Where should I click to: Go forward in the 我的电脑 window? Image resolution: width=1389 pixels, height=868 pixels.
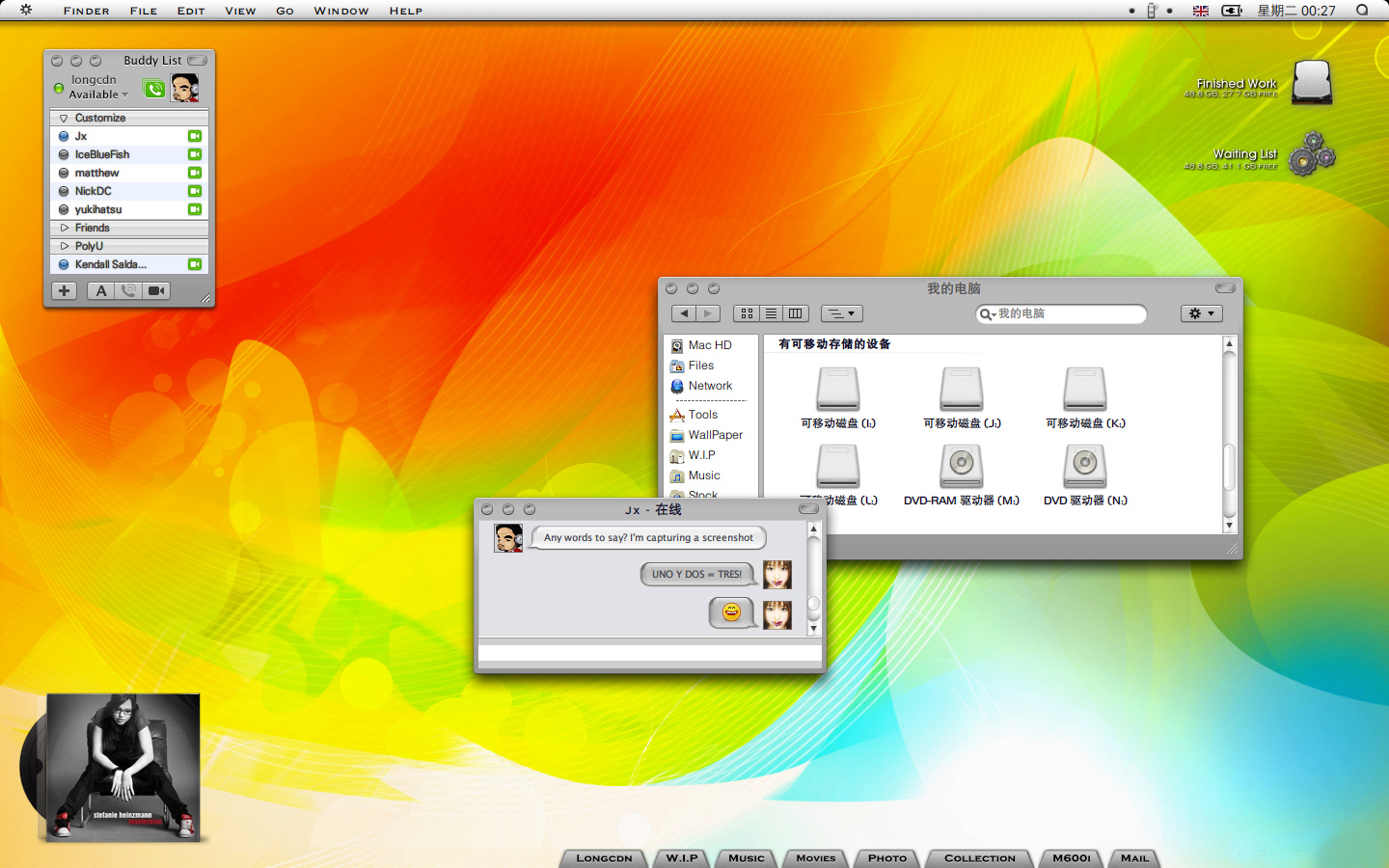708,313
